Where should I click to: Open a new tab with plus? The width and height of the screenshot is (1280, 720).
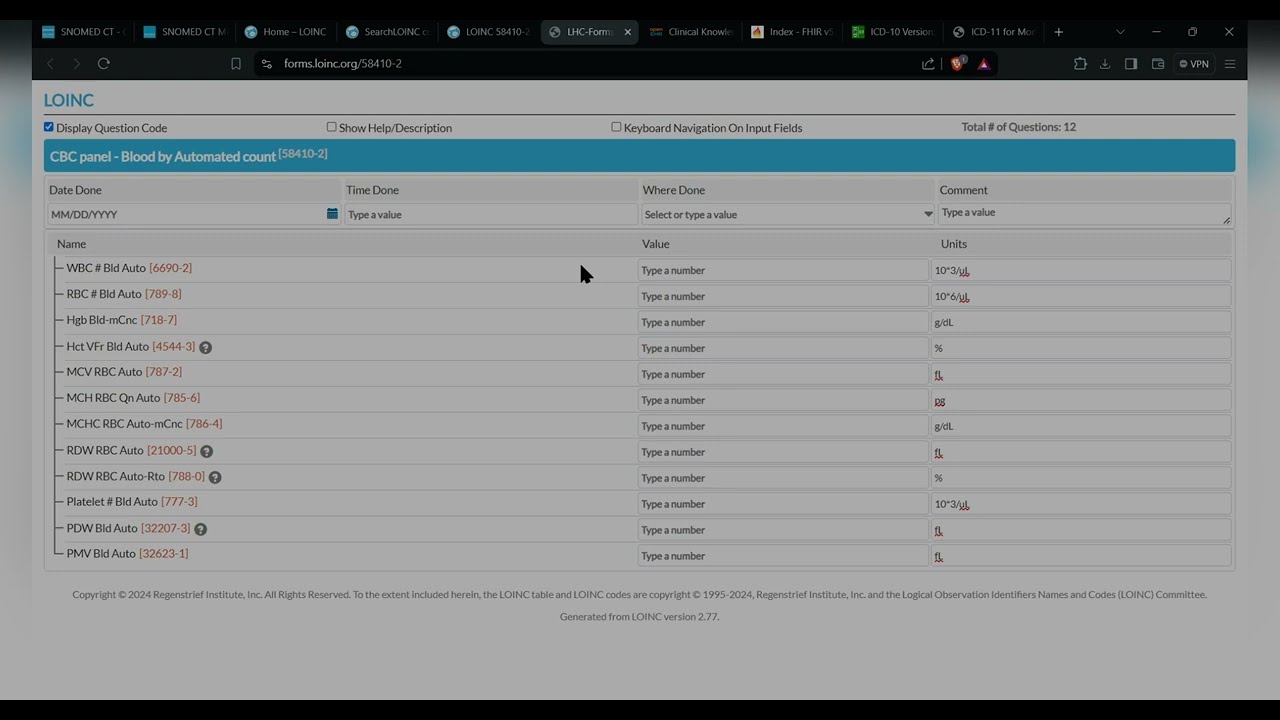pyautogui.click(x=1059, y=32)
